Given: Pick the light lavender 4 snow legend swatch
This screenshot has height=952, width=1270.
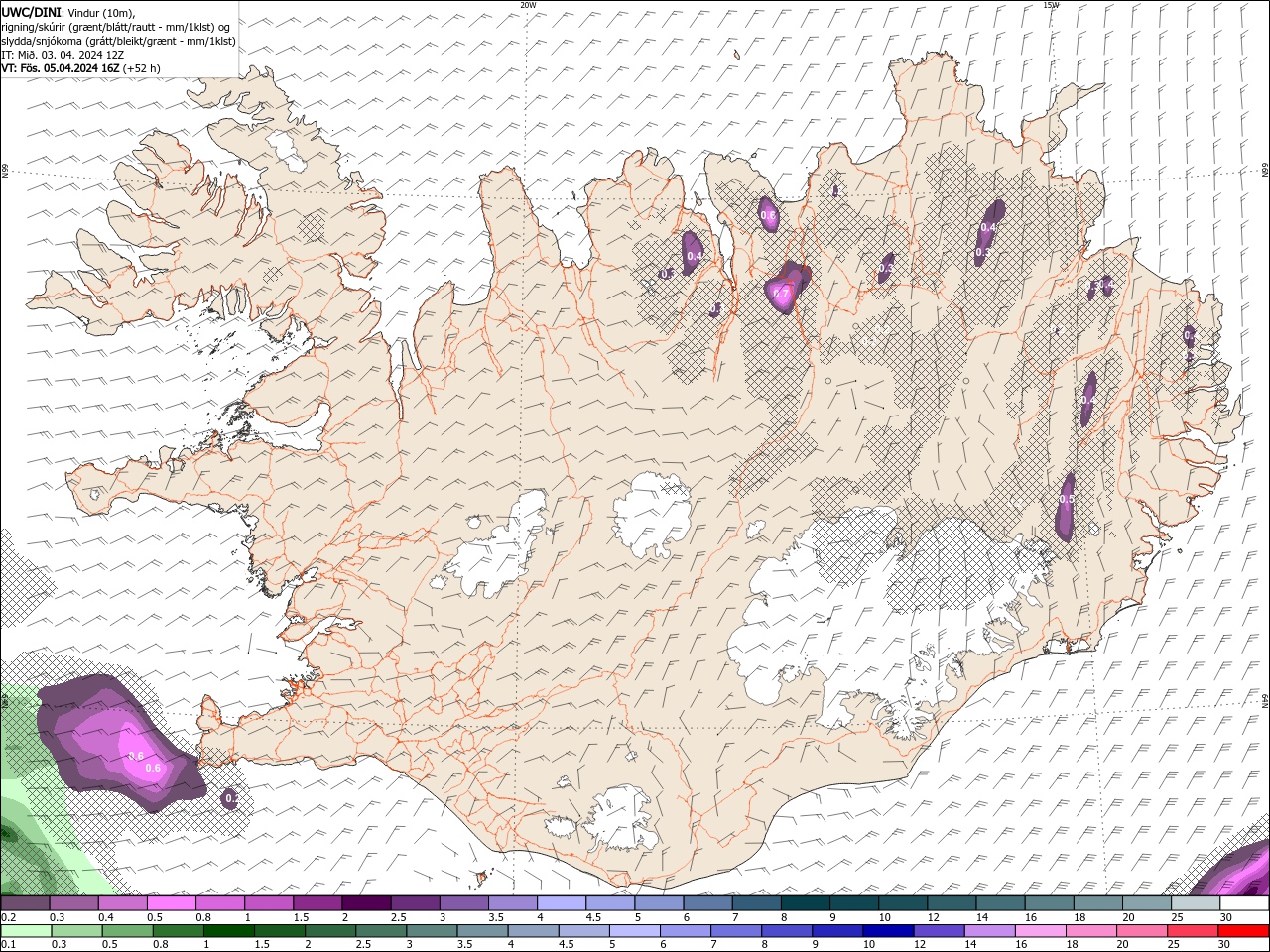Looking at the screenshot, I should [x=560, y=903].
